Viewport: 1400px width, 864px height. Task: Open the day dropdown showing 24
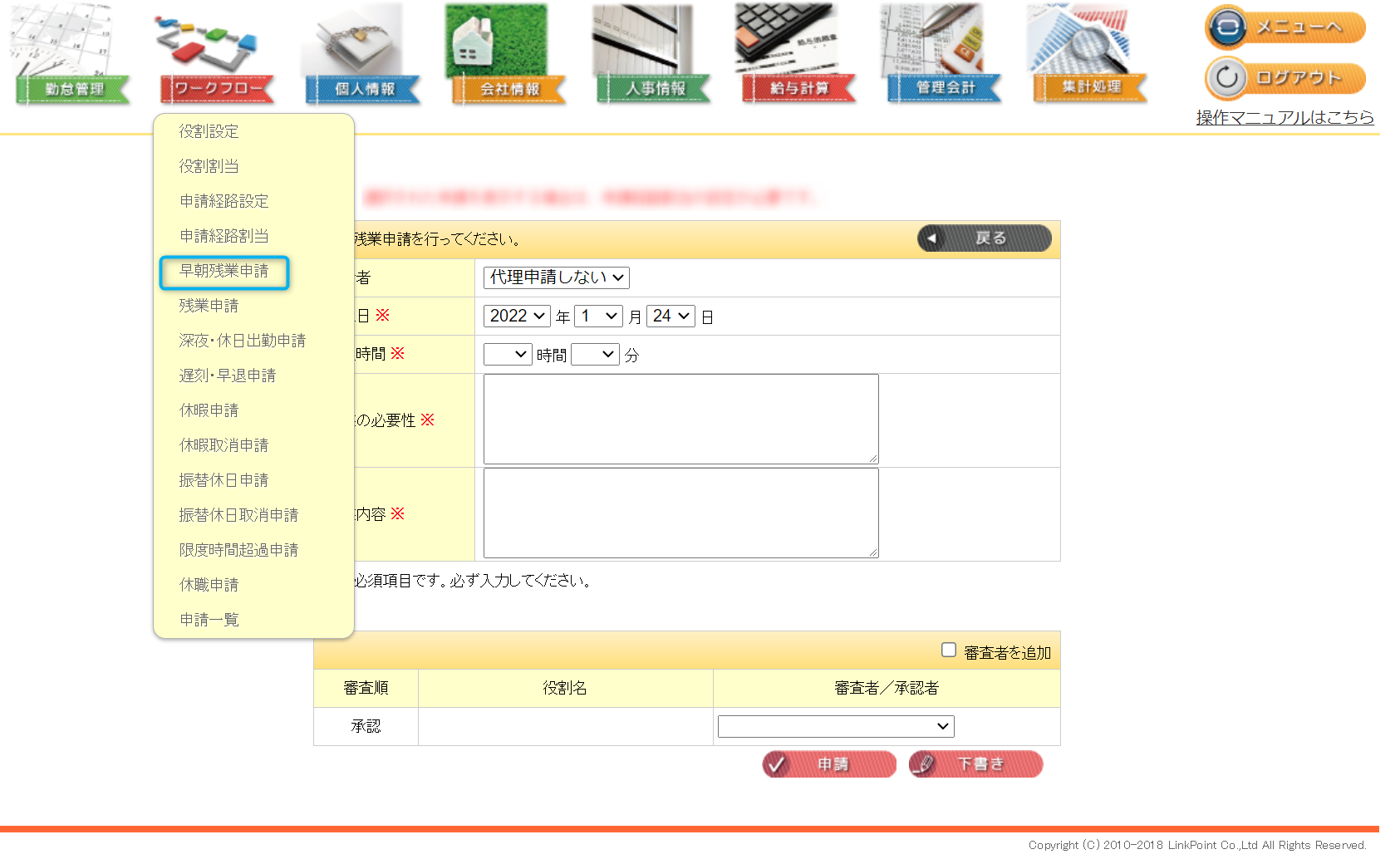(671, 316)
